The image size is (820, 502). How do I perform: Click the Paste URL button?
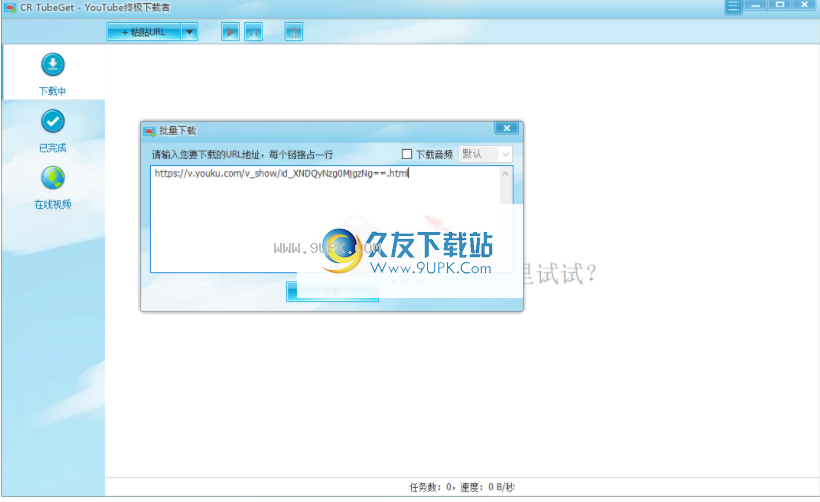pyautogui.click(x=144, y=32)
